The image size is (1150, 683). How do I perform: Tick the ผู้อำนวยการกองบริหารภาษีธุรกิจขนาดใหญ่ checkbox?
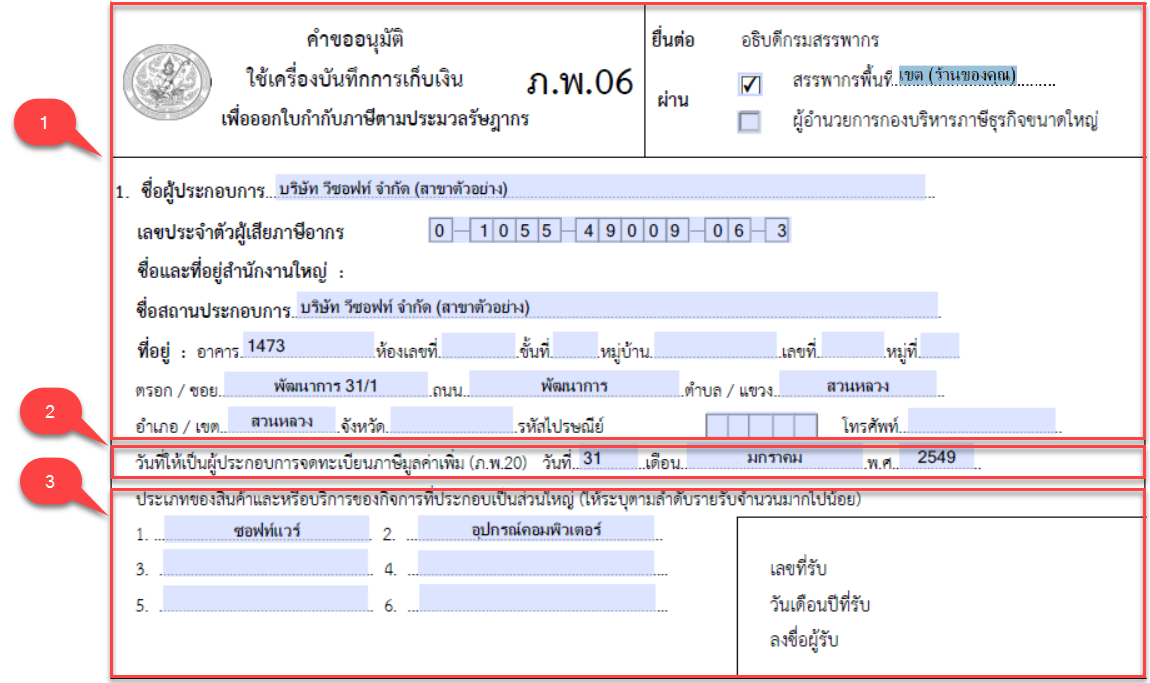coord(749,122)
